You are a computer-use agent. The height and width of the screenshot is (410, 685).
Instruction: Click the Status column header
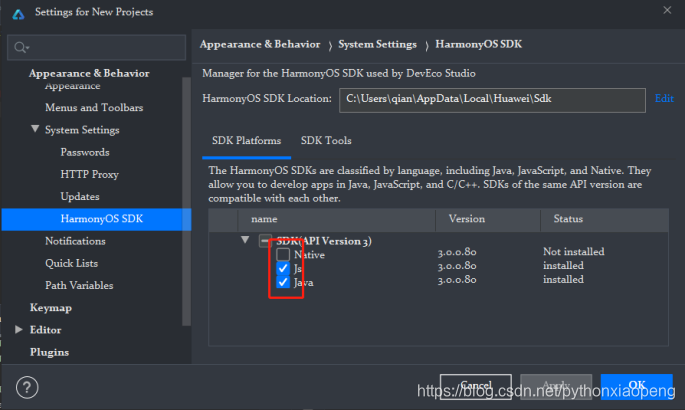(605, 220)
